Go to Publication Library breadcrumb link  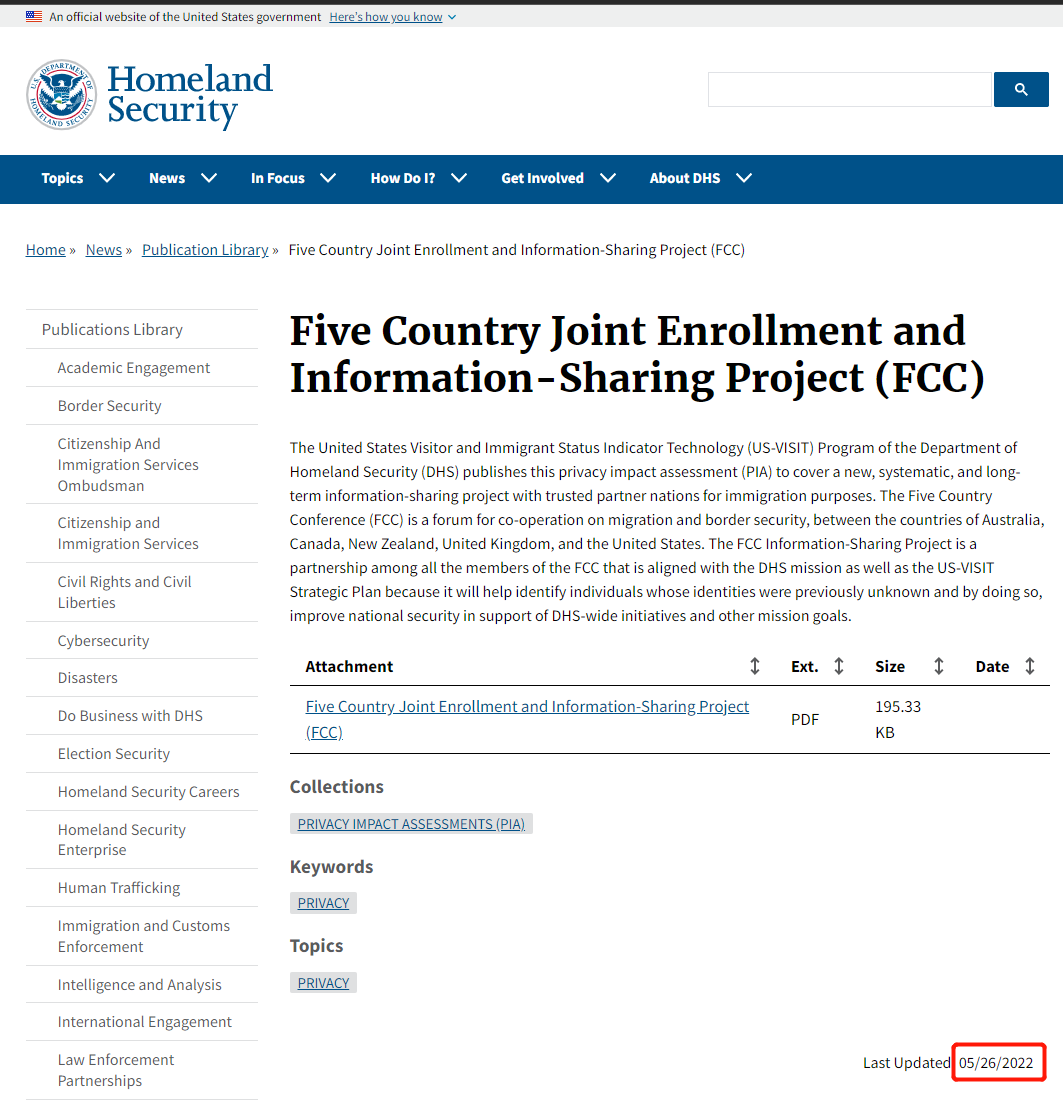point(205,250)
